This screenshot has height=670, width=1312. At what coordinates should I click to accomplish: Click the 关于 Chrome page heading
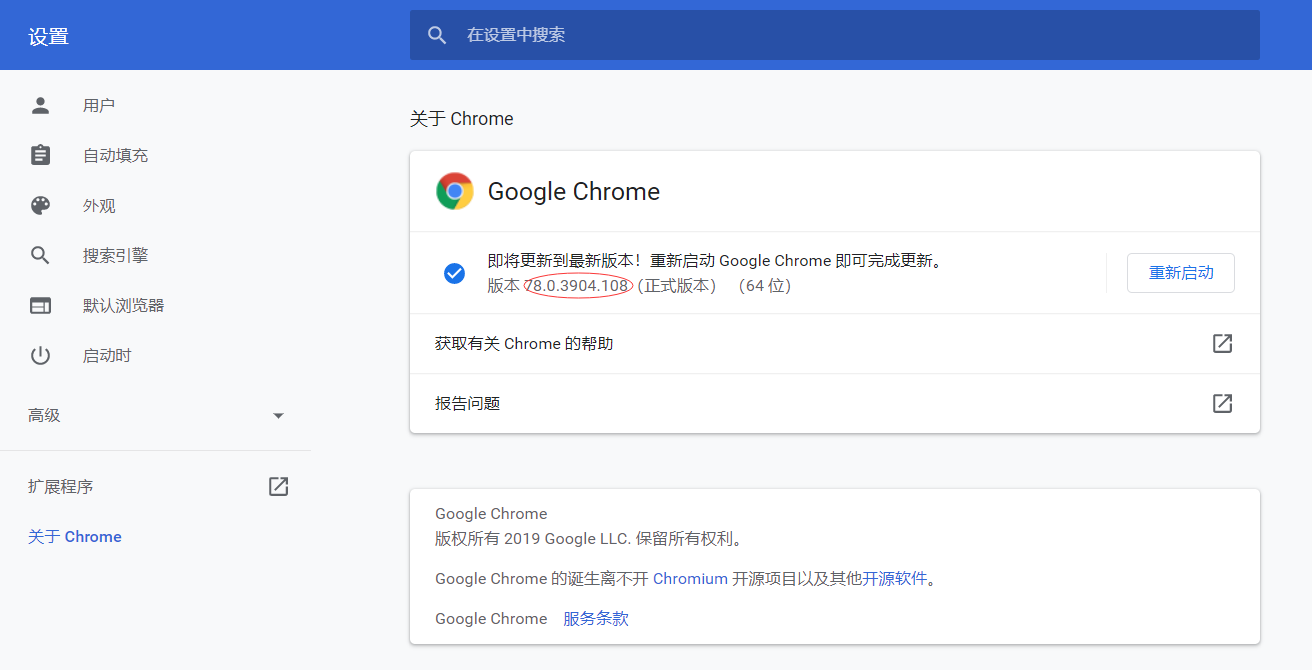[462, 118]
